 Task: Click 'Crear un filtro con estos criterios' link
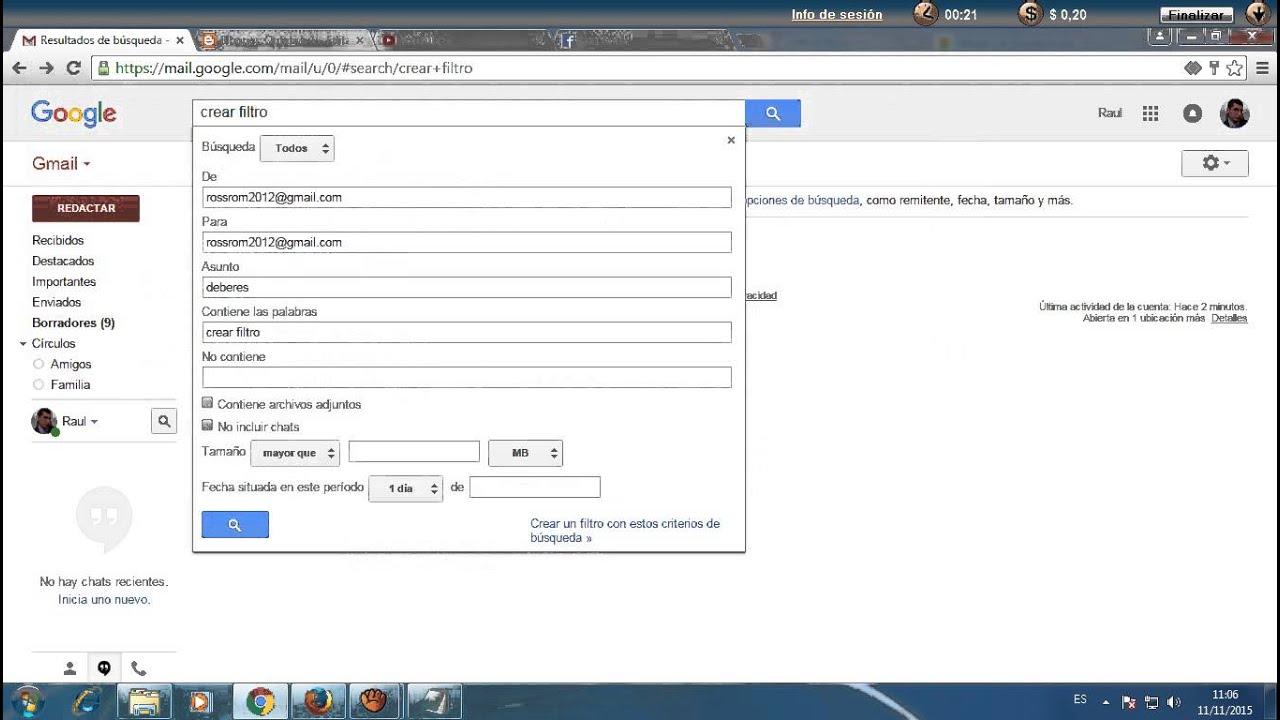click(625, 530)
